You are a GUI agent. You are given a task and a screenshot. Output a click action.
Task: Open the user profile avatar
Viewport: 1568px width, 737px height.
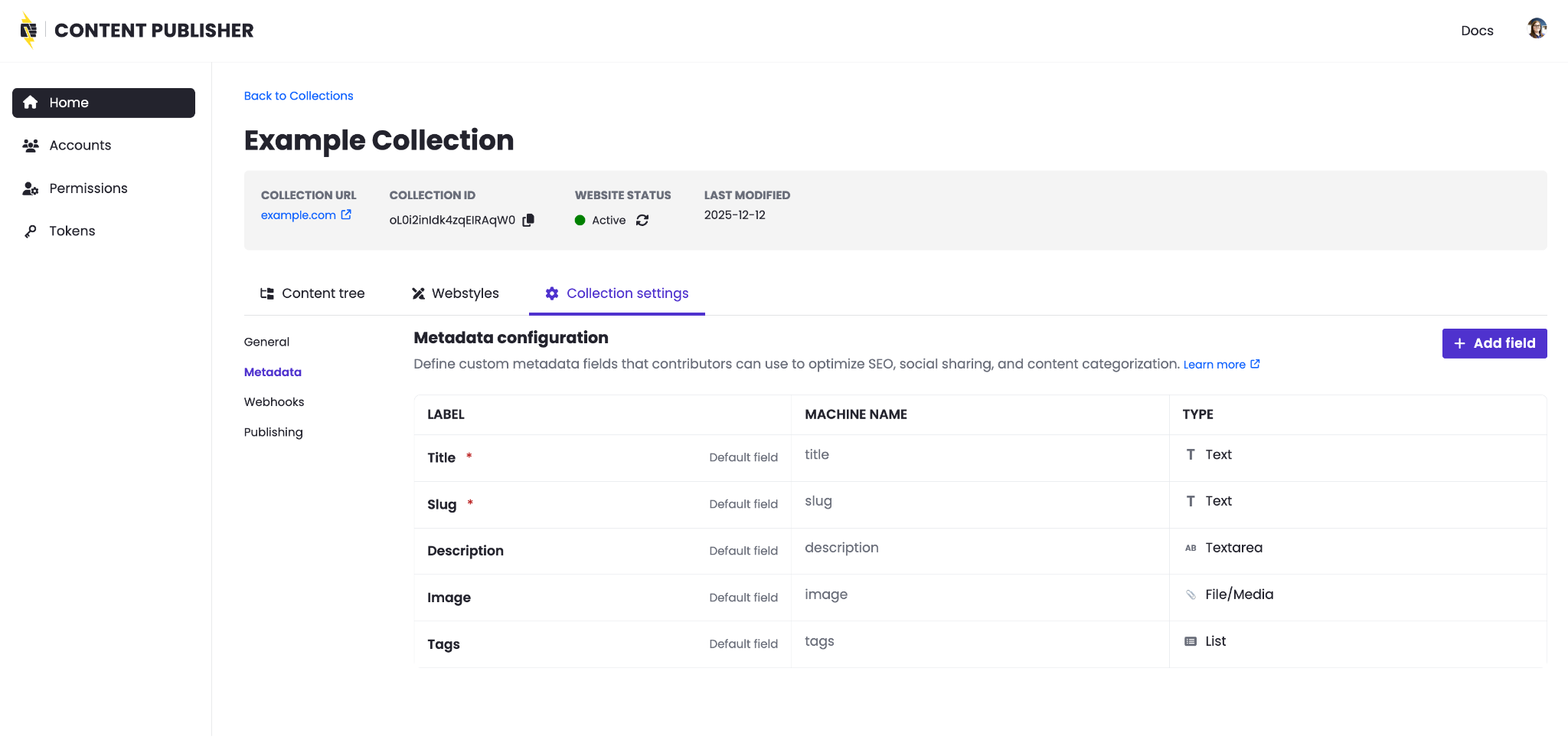(1536, 30)
